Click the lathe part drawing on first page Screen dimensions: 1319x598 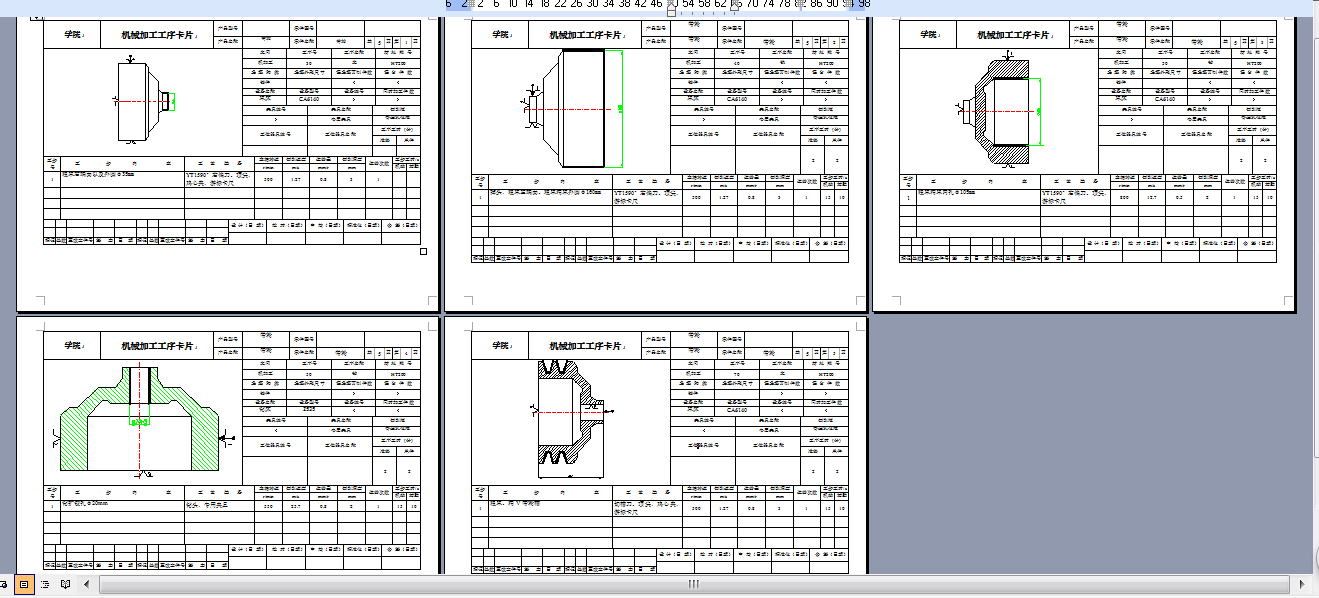click(145, 101)
